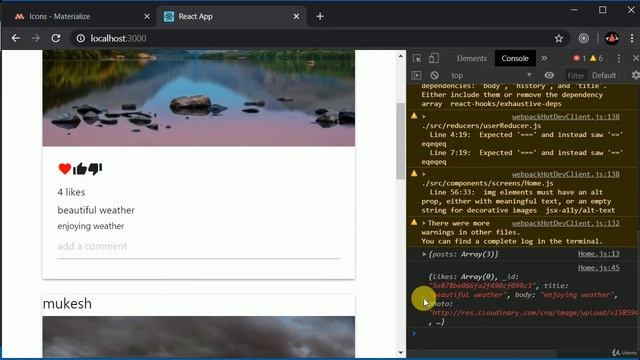
Task: Create a live expression with eye icon
Action: 549,75
